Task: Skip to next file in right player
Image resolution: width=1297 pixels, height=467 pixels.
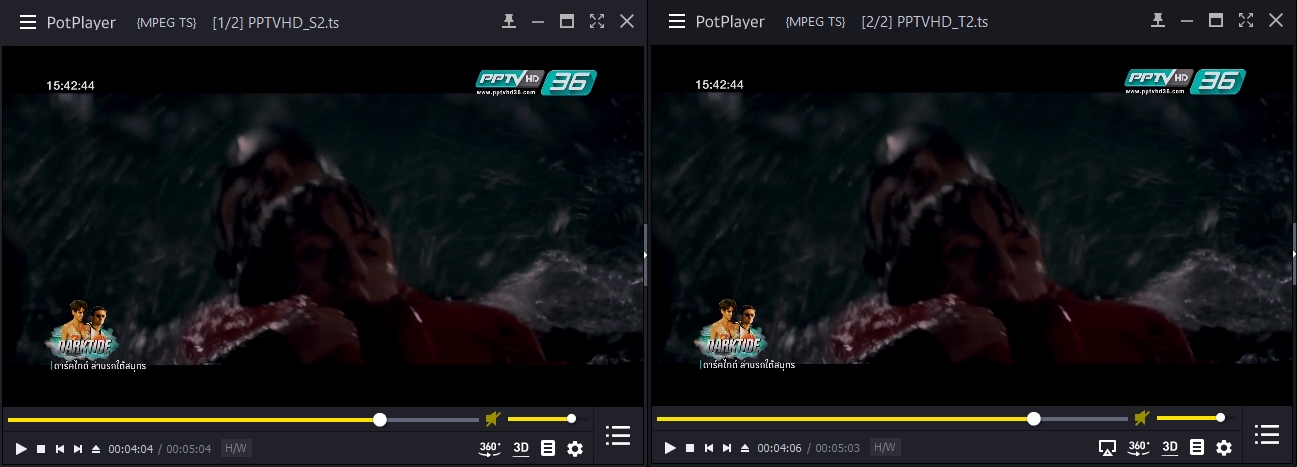Action: point(727,449)
